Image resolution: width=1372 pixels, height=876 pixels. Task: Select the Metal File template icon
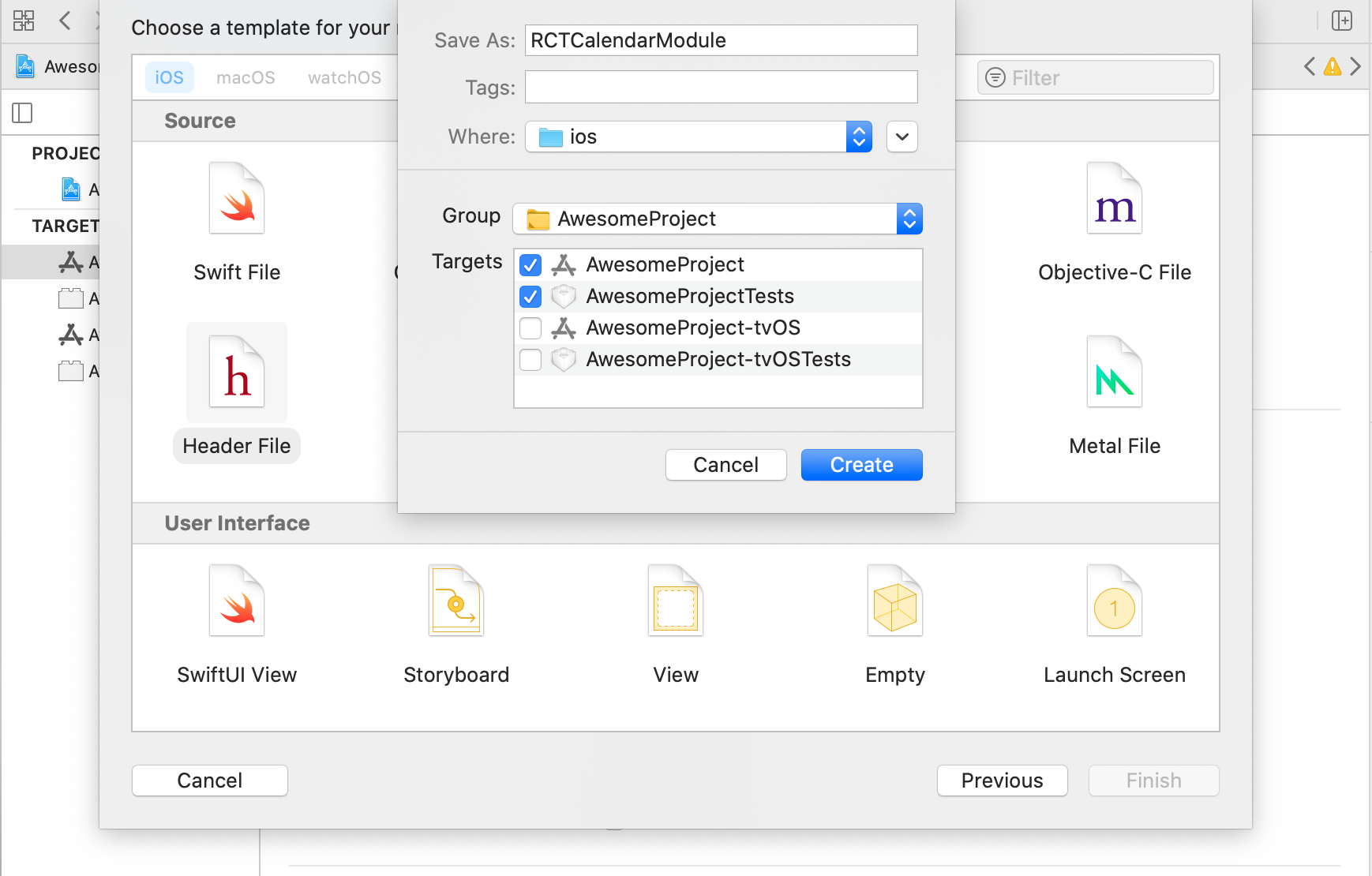pyautogui.click(x=1115, y=371)
